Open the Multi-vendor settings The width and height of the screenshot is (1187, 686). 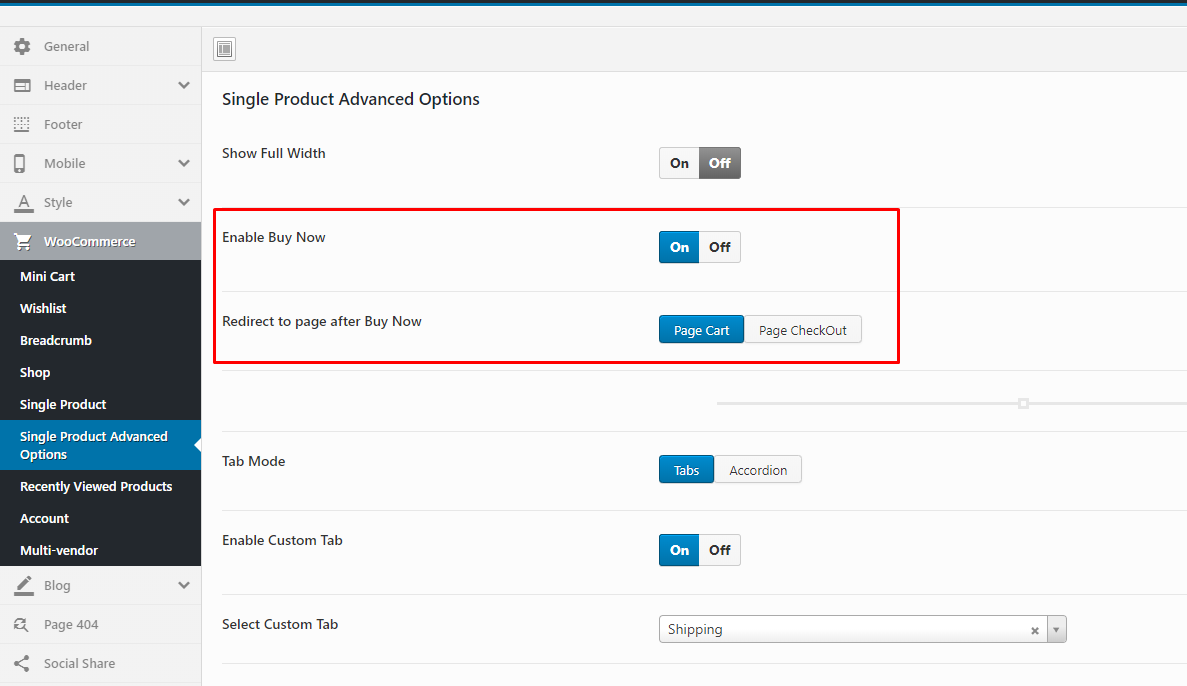101,550
